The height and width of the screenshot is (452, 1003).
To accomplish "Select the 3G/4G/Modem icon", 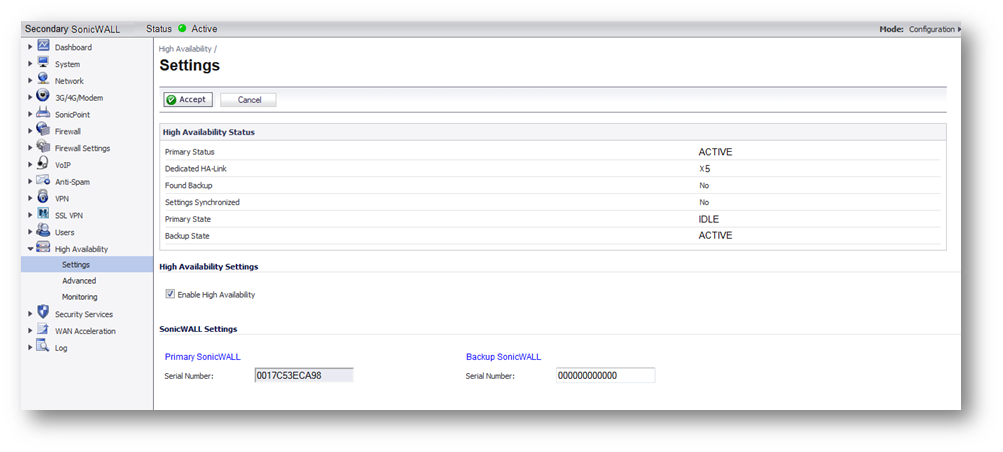I will pos(43,97).
